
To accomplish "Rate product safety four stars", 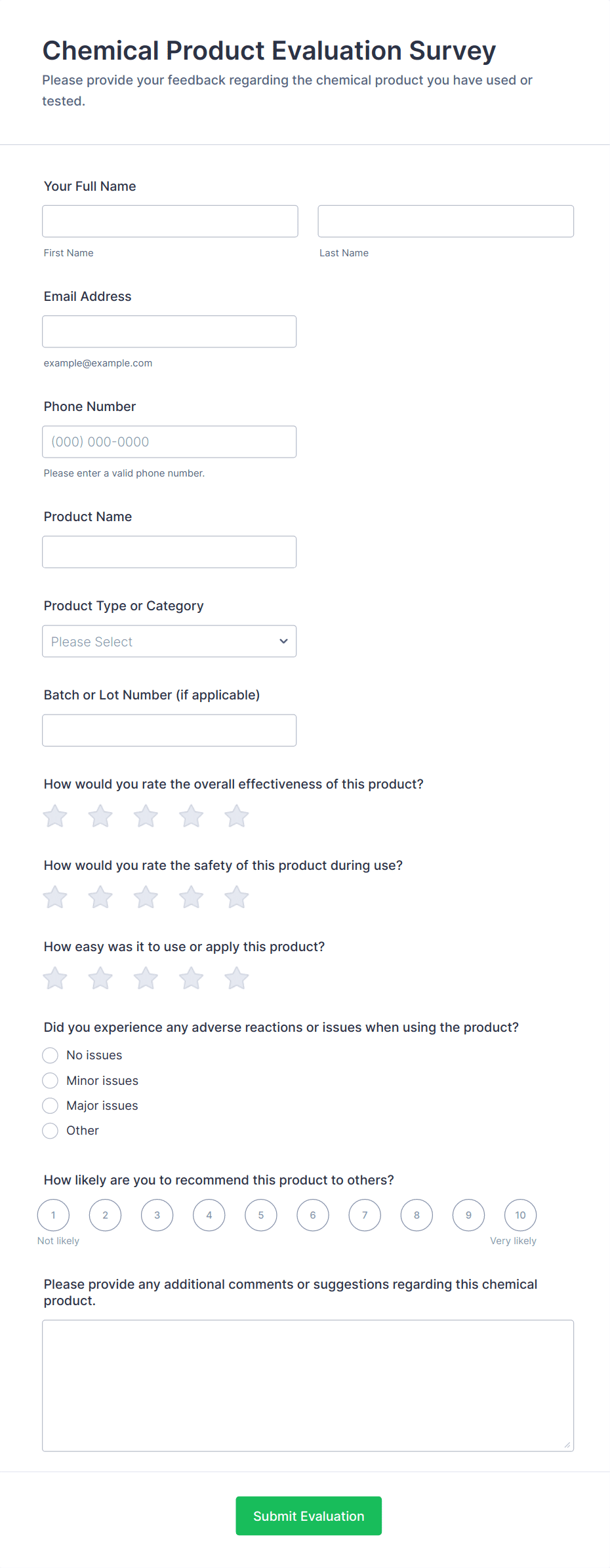I will pos(191,897).
